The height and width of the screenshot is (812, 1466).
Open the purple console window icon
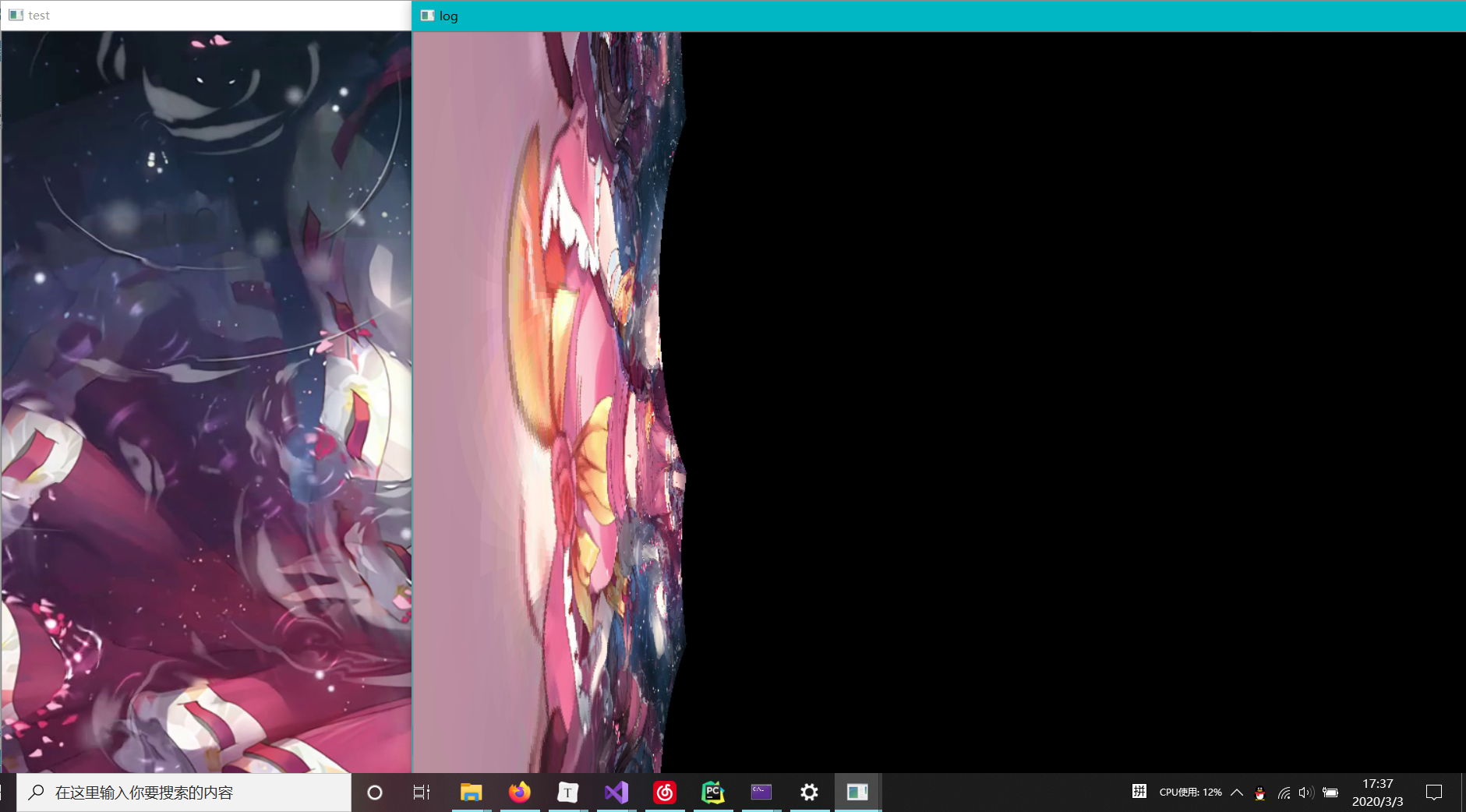coord(761,793)
